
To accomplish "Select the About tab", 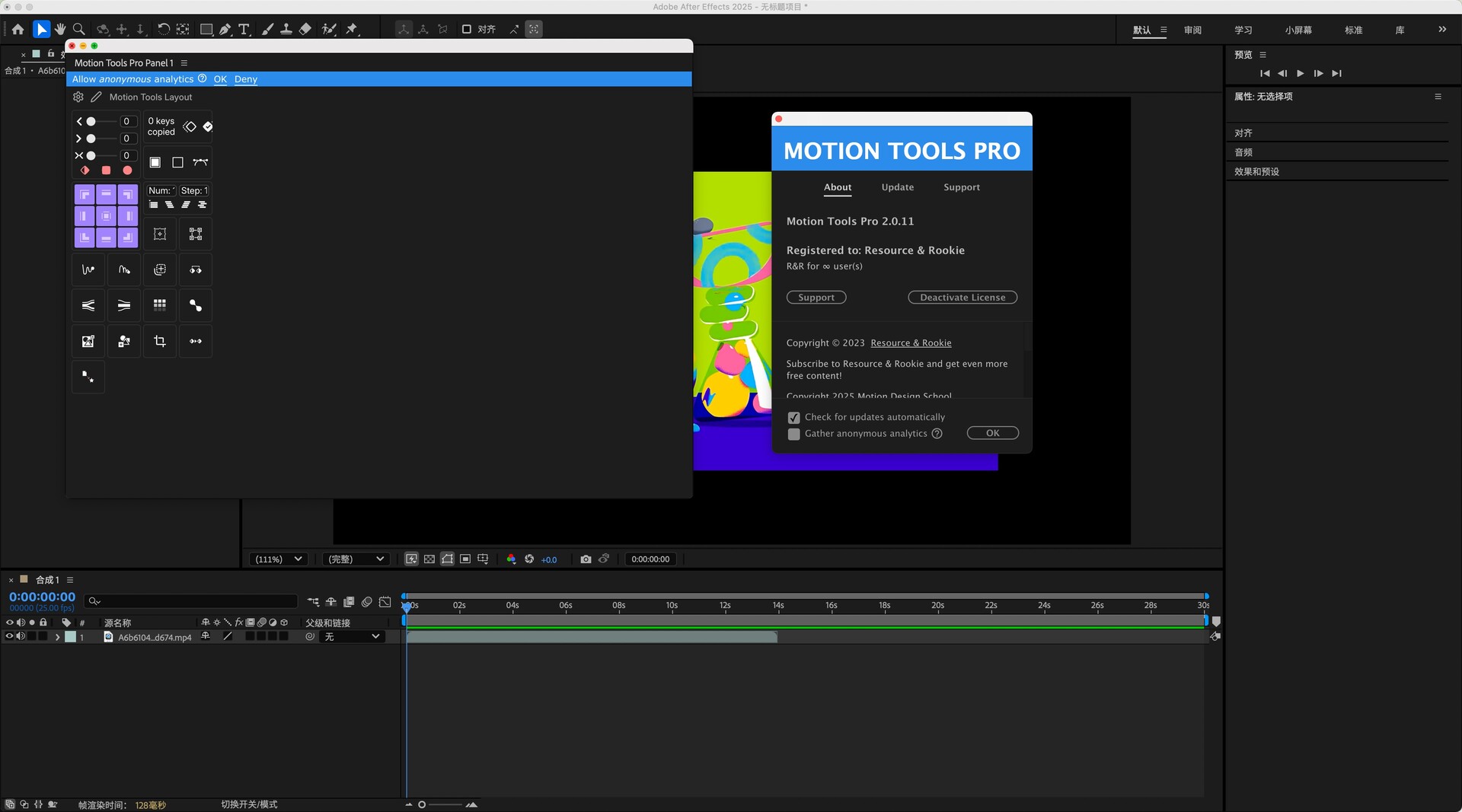I will pyautogui.click(x=838, y=187).
